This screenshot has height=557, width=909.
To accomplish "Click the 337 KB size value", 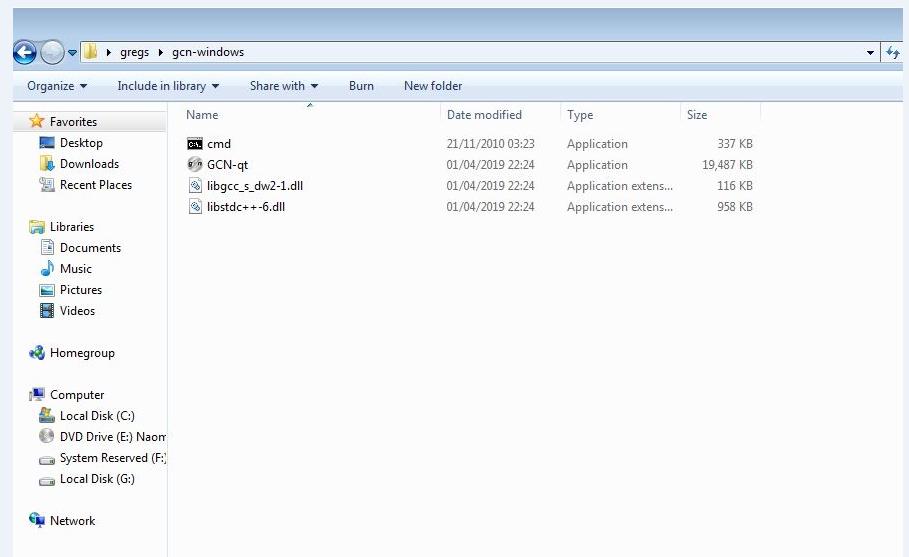I will click(735, 144).
